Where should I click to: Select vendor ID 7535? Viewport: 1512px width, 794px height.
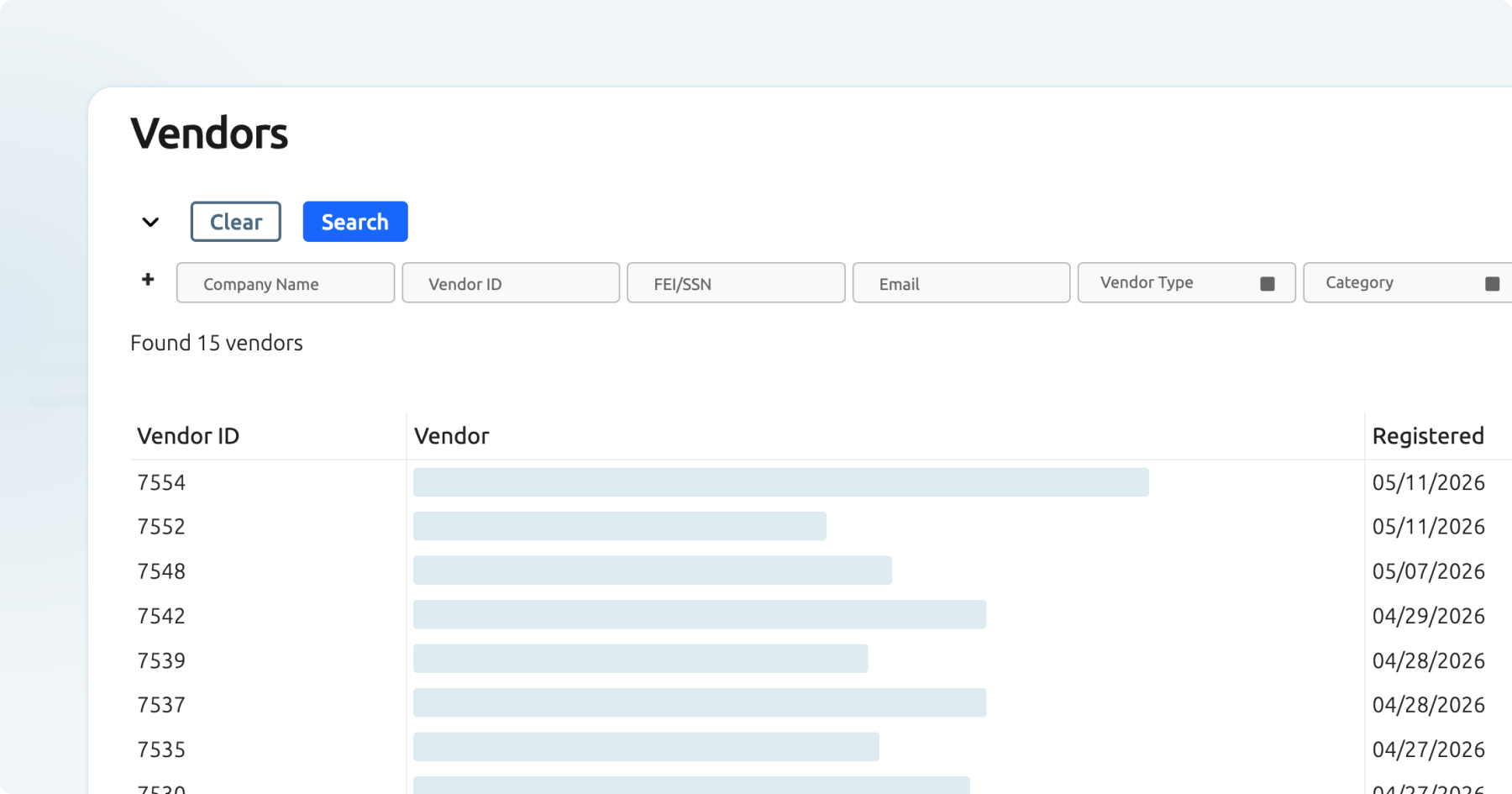pyautogui.click(x=161, y=749)
